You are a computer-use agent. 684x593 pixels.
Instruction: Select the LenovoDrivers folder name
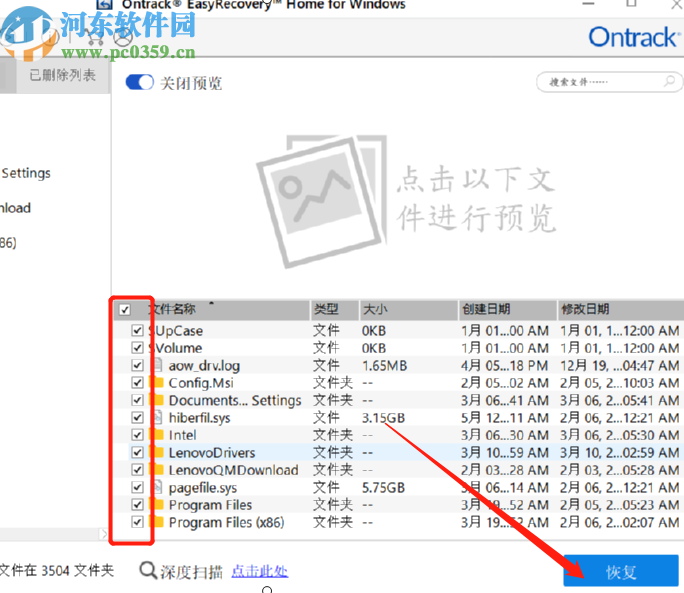[212, 452]
